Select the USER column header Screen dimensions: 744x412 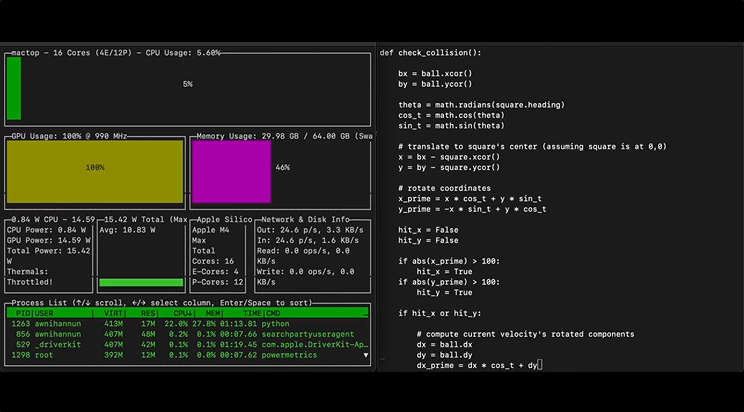click(x=44, y=313)
